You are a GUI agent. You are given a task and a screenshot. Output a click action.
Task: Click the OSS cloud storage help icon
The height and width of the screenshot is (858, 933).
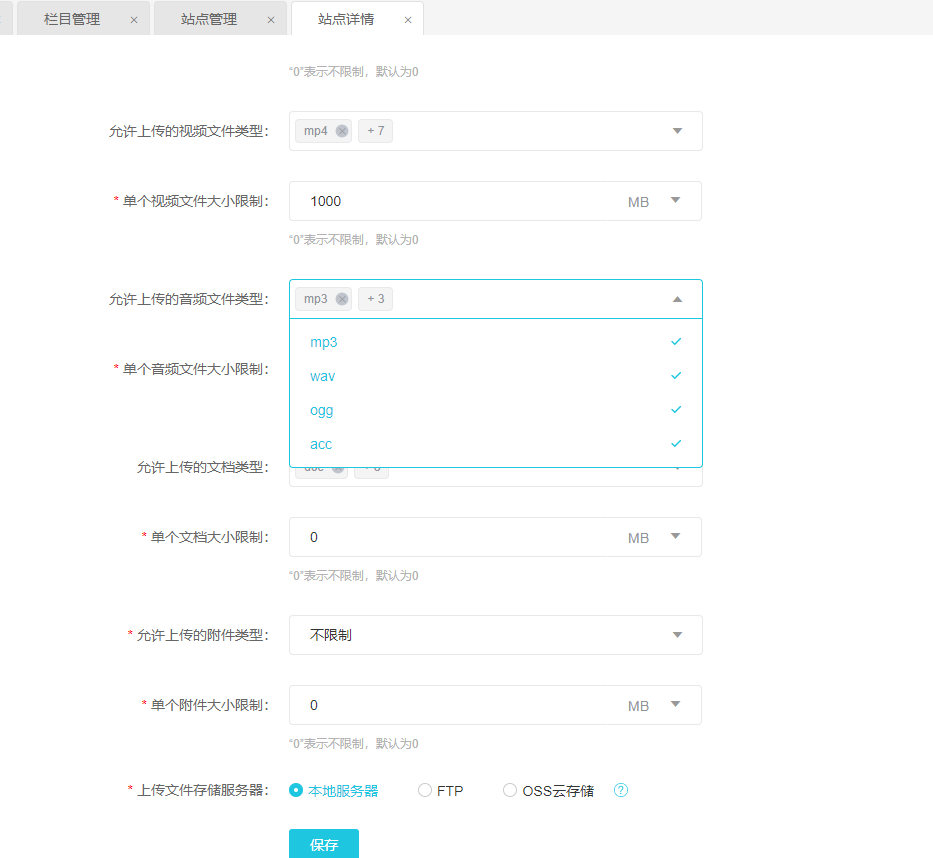tap(621, 790)
